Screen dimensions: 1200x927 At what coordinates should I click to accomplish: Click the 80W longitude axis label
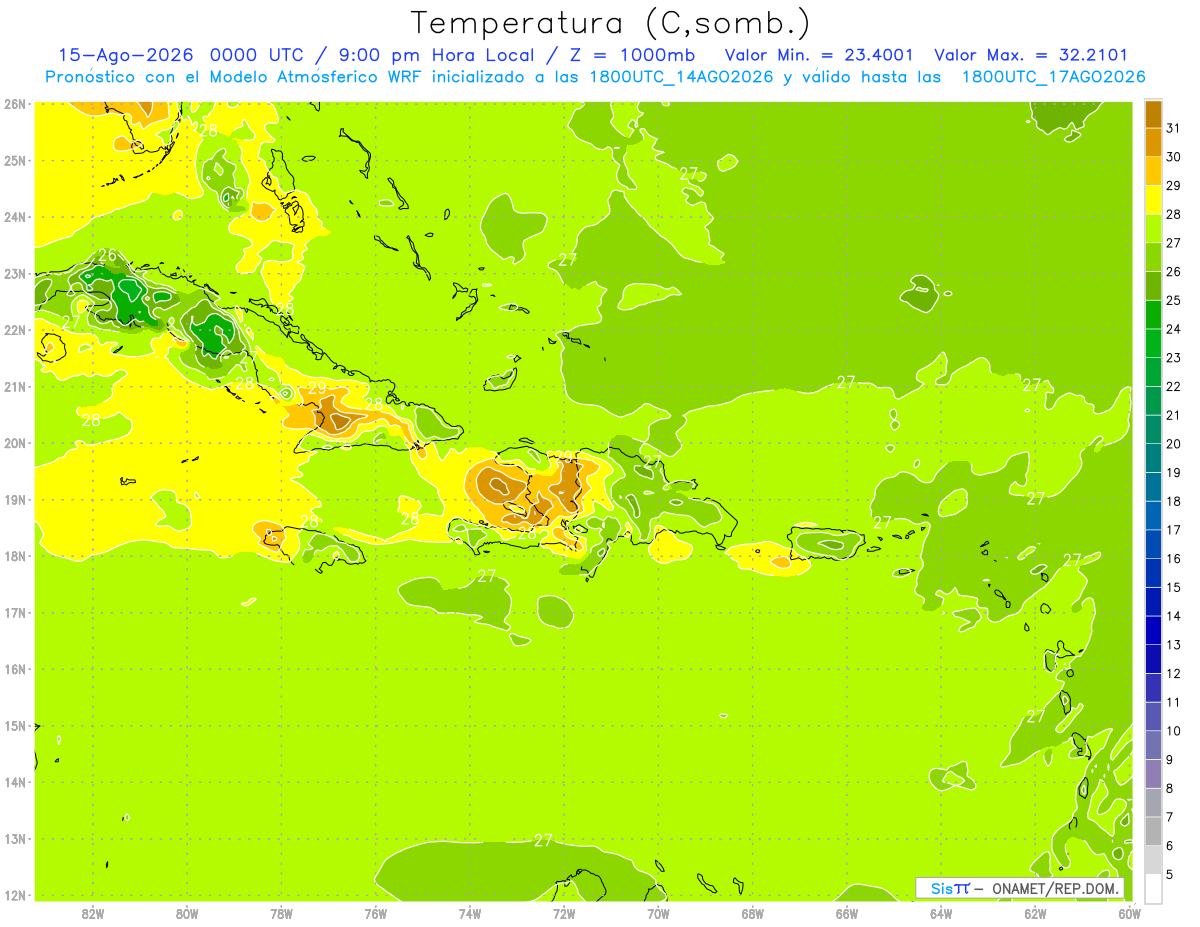pyautogui.click(x=187, y=913)
